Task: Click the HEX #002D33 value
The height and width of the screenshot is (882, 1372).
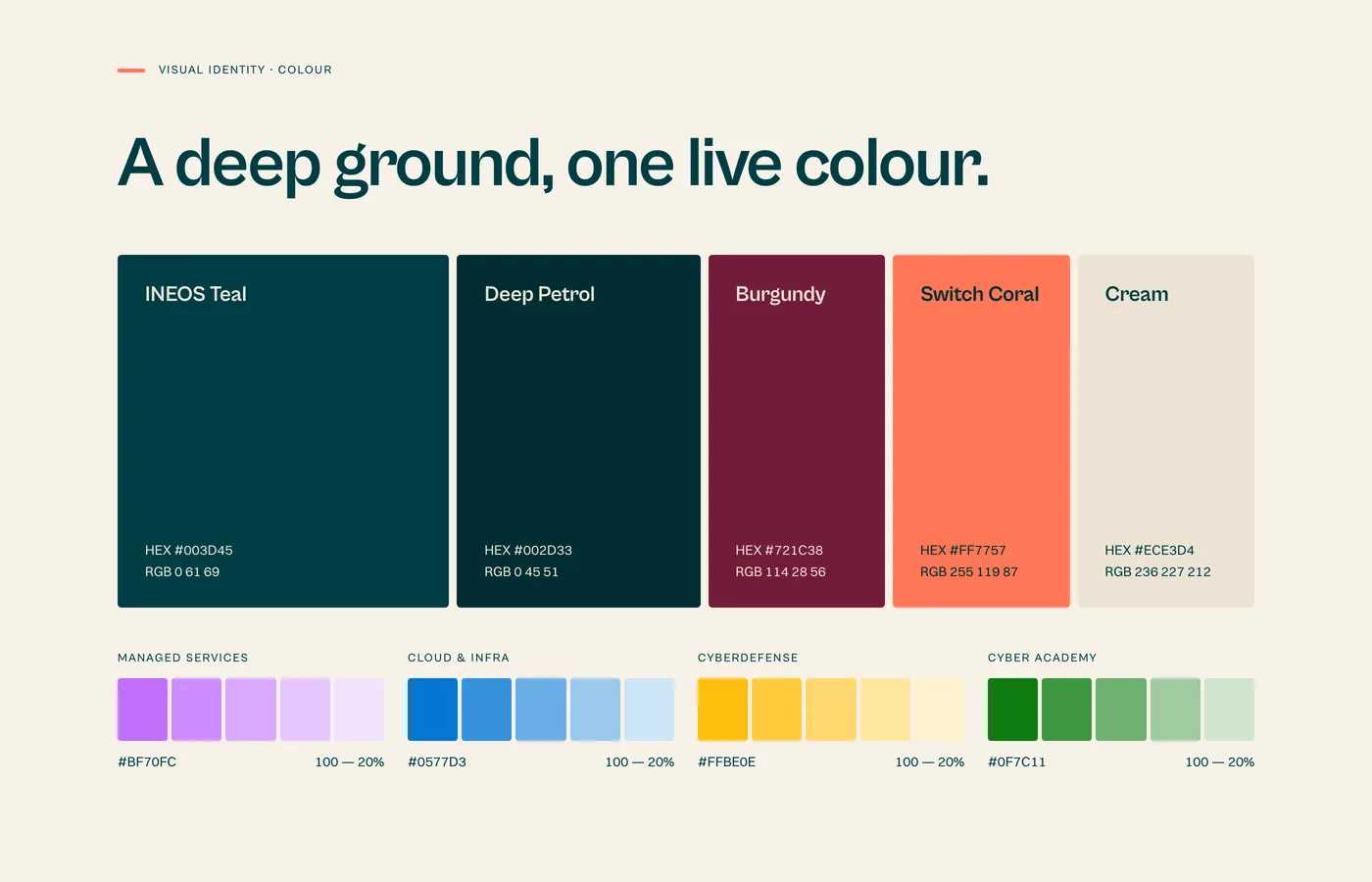Action: pos(528,550)
